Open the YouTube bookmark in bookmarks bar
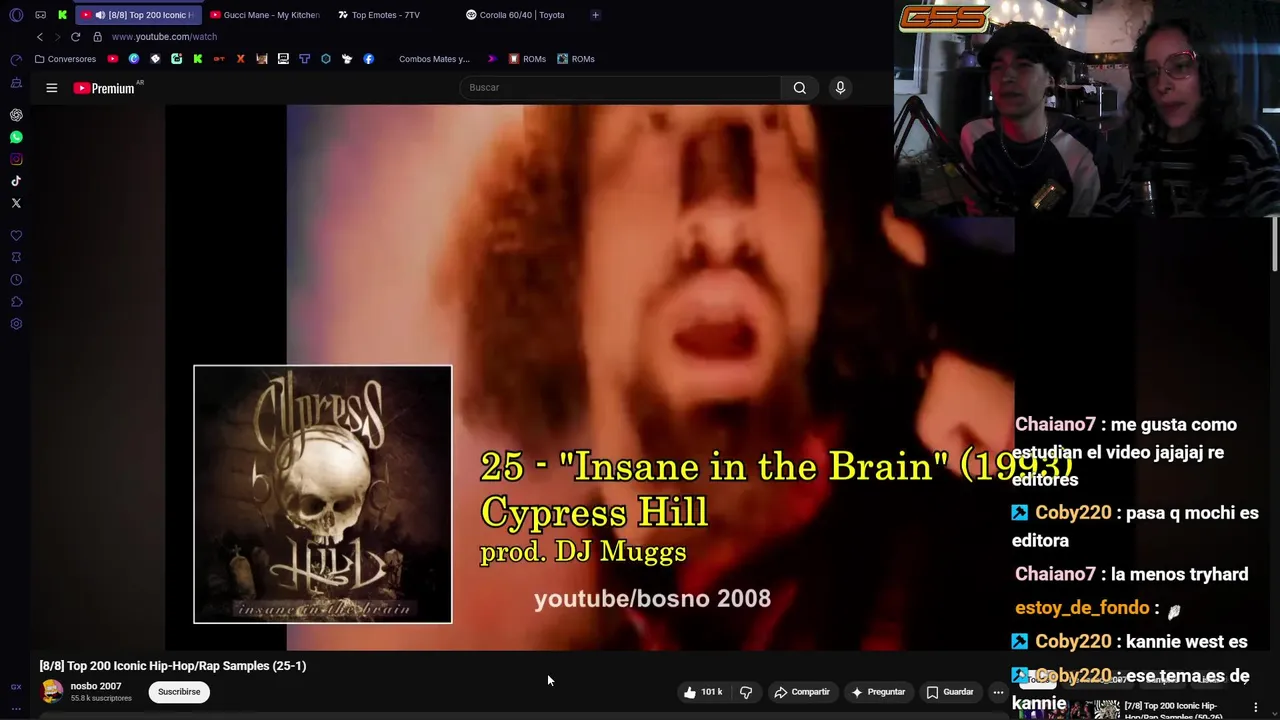This screenshot has height=720, width=1280. (112, 59)
